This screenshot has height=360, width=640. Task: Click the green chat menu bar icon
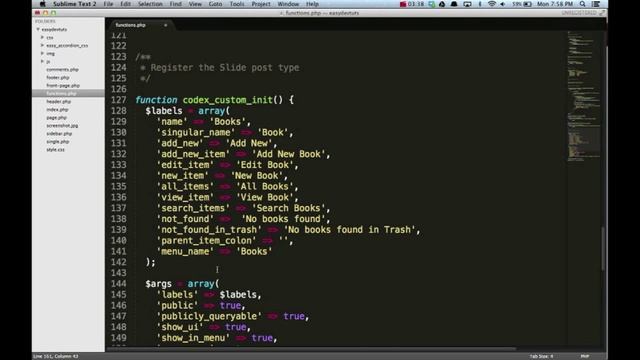[x=431, y=4]
